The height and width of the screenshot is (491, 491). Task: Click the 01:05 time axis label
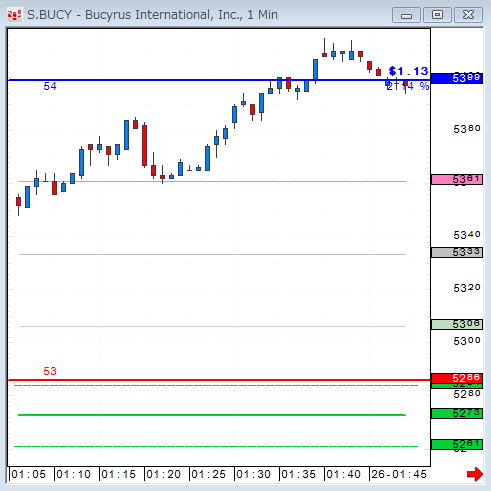pos(28,474)
